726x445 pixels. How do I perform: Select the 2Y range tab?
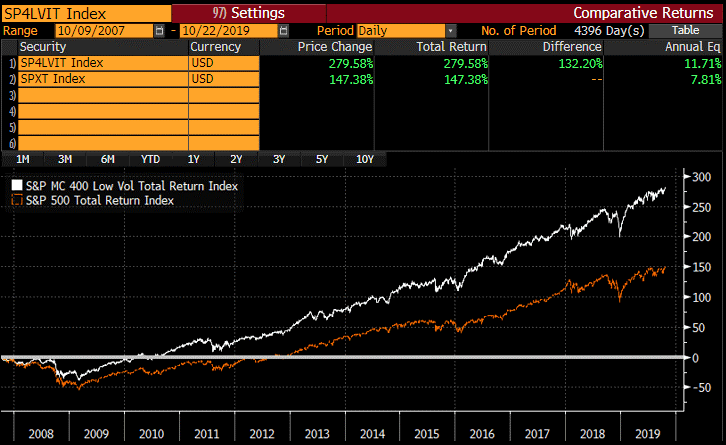click(236, 159)
